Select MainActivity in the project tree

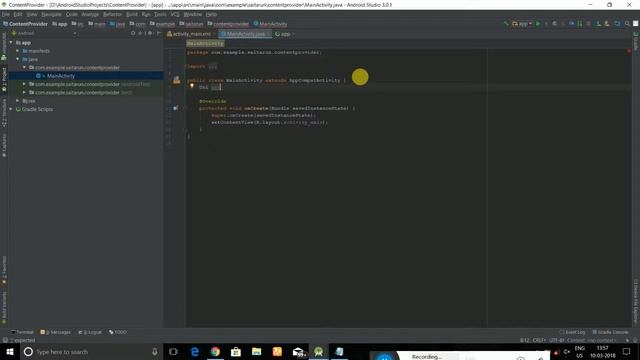pos(60,76)
